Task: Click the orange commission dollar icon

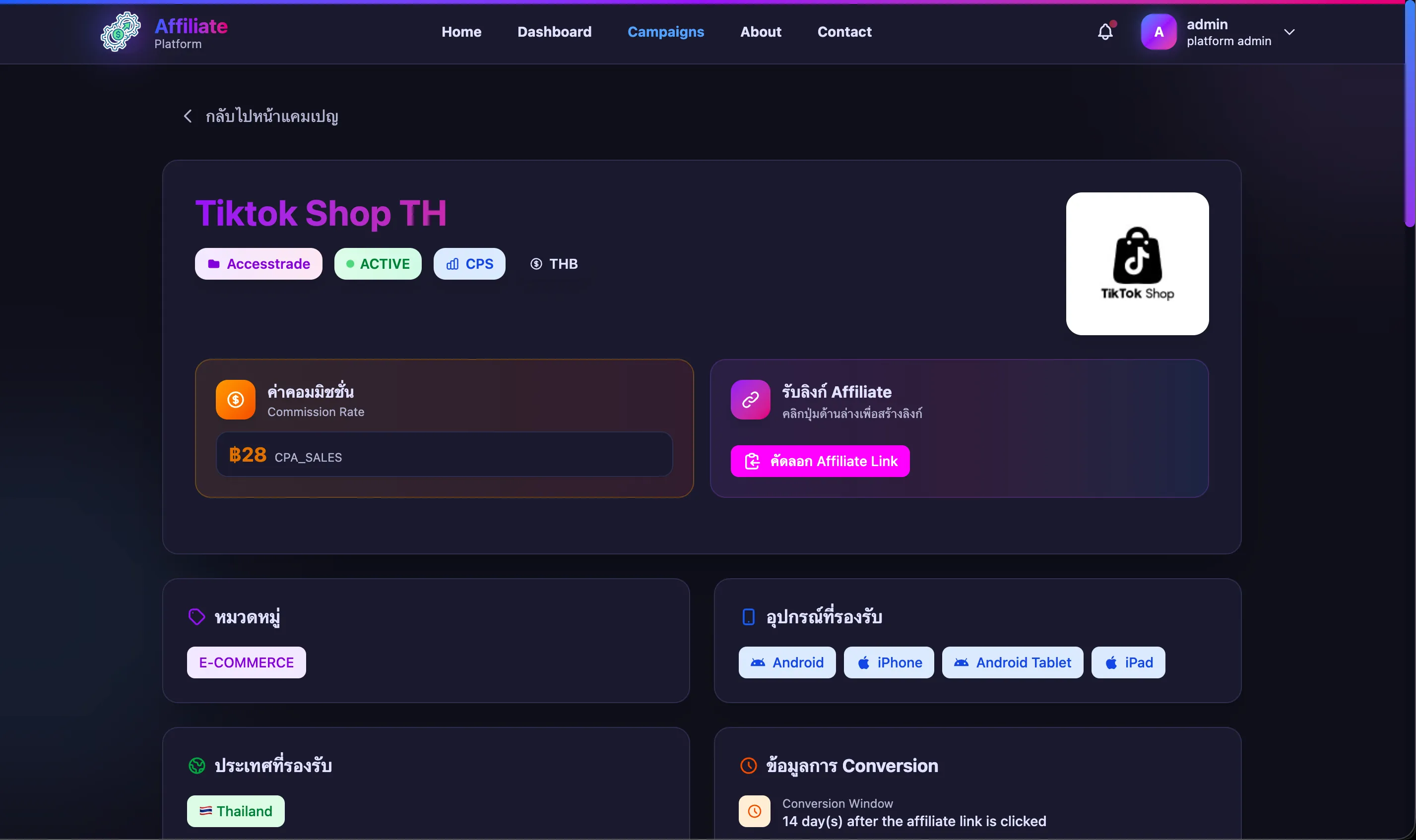Action: pos(236,400)
